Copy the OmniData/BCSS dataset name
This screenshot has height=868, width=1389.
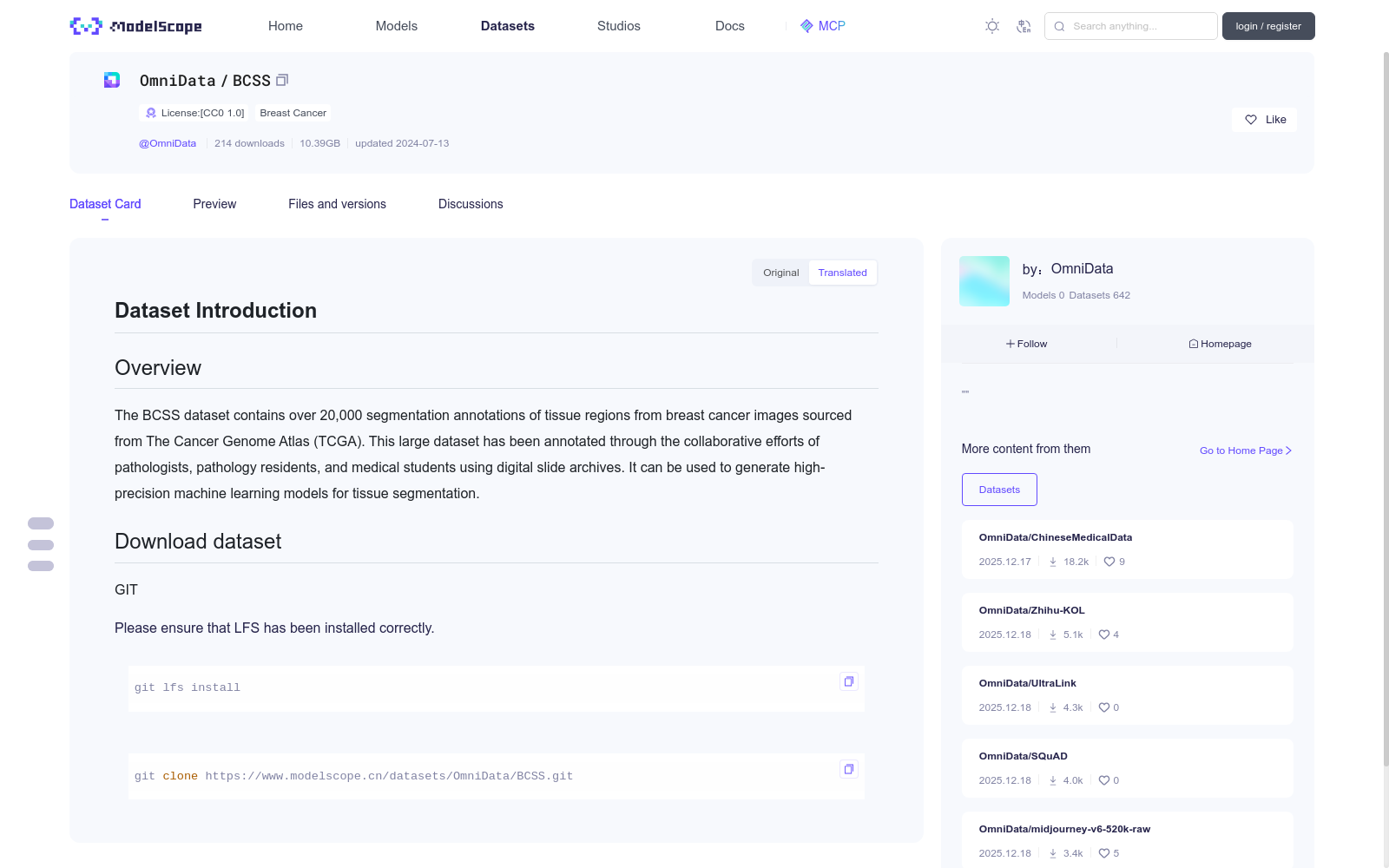point(282,81)
